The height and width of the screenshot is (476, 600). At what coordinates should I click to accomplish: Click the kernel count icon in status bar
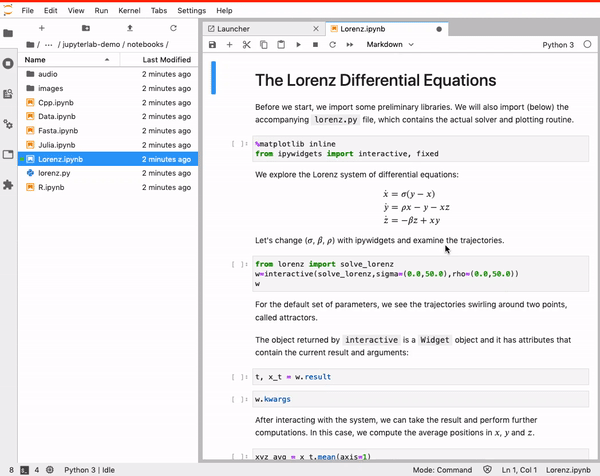click(50, 470)
